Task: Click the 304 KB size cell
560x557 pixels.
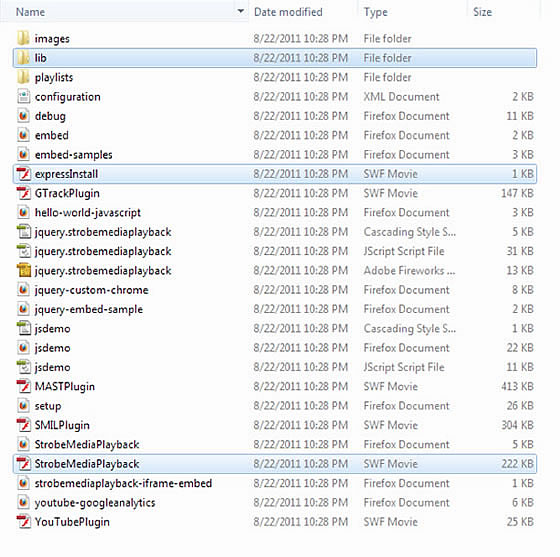Action: 517,425
